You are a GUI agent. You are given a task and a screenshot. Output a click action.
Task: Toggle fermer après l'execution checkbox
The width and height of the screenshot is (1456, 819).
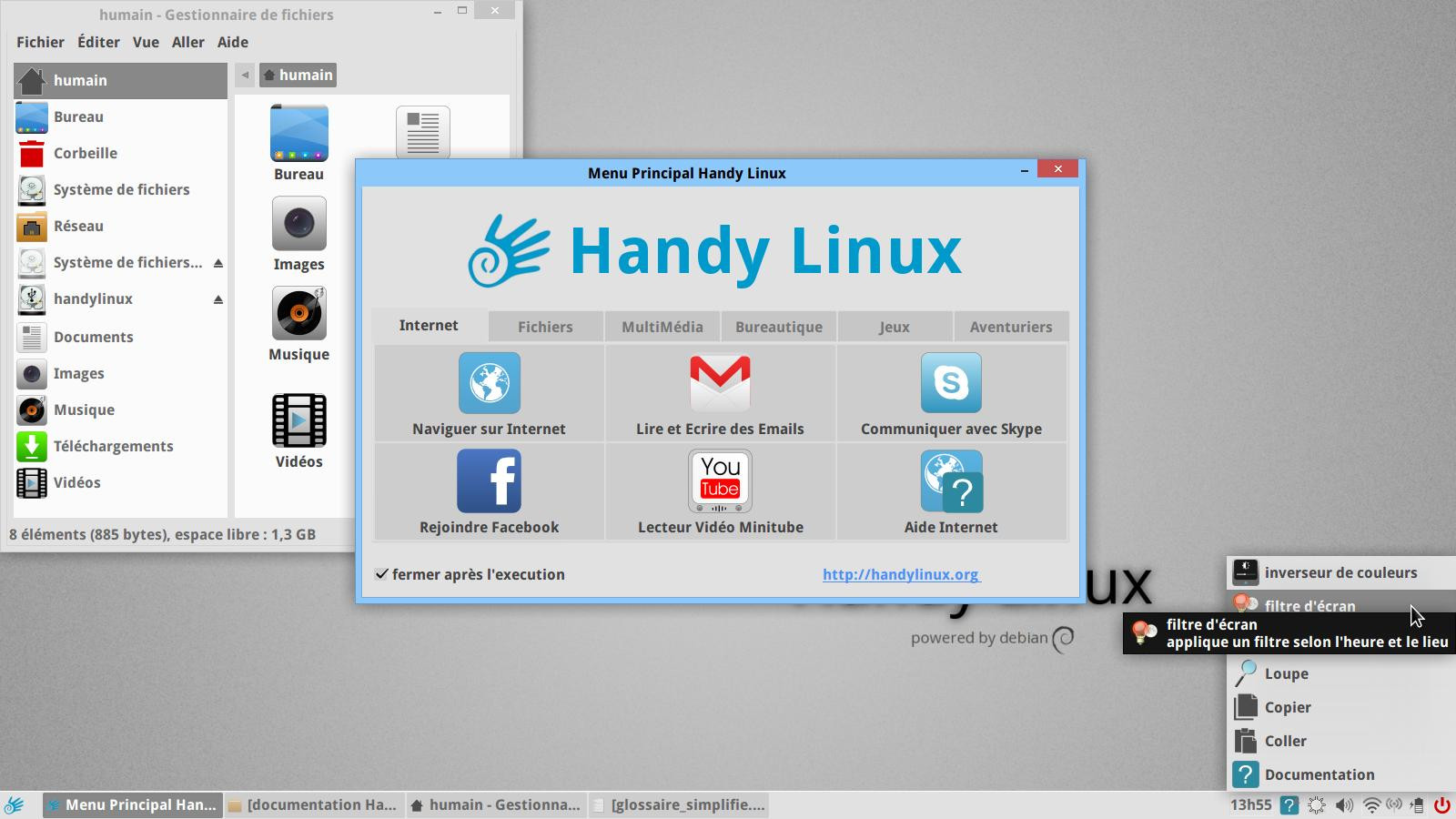[381, 574]
